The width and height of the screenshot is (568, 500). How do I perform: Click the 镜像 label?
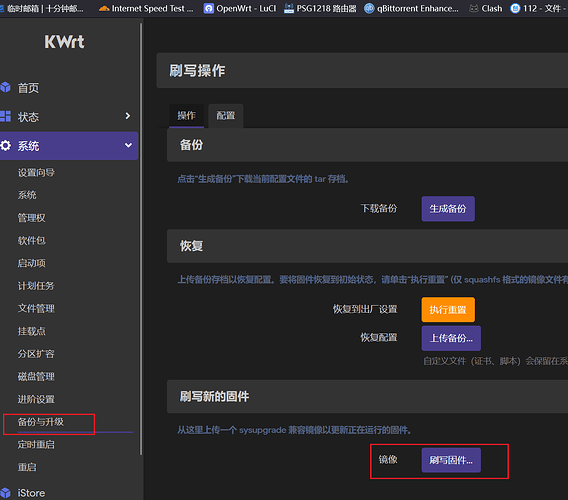pyautogui.click(x=388, y=460)
